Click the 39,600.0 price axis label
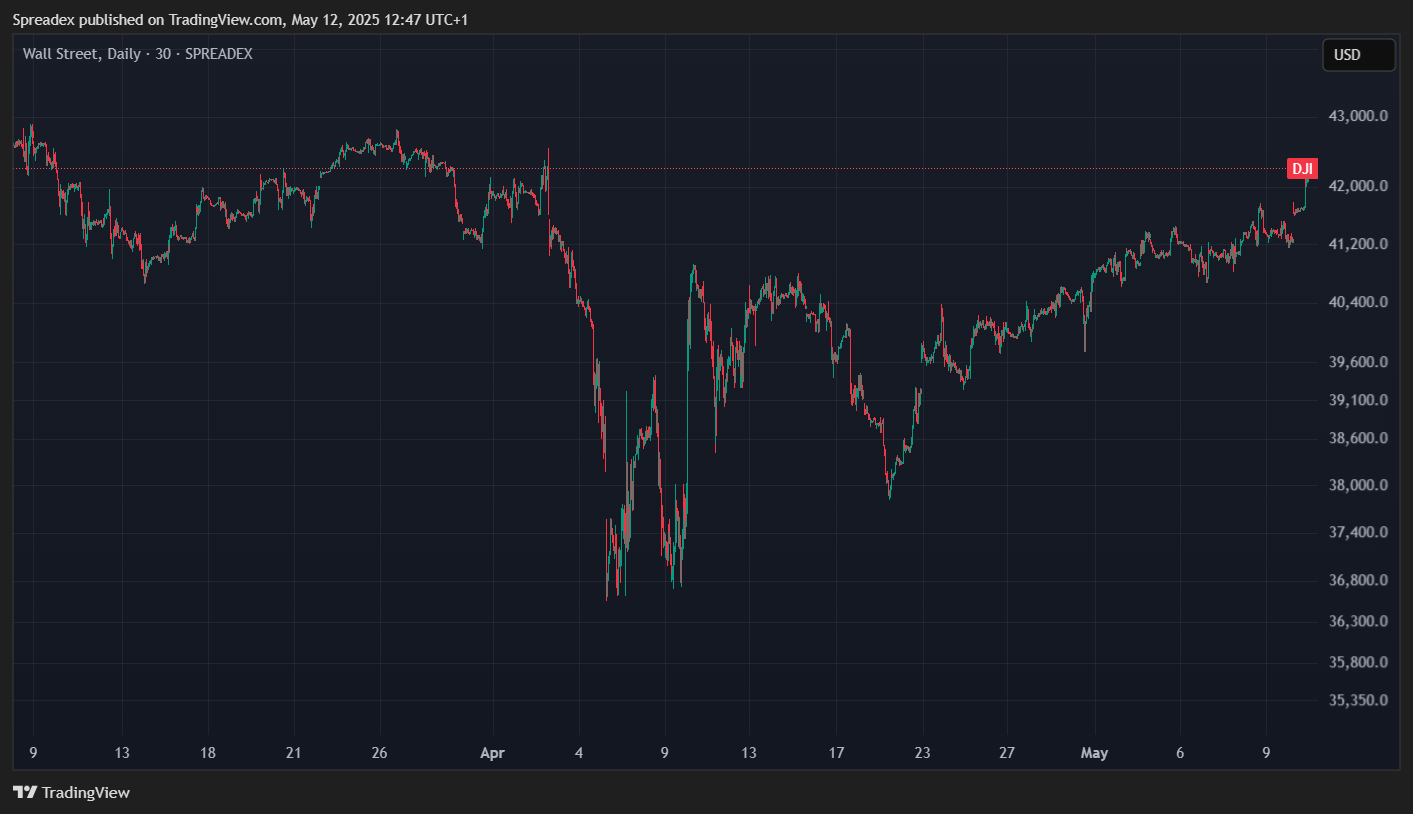This screenshot has height=814, width=1413. click(x=1358, y=362)
